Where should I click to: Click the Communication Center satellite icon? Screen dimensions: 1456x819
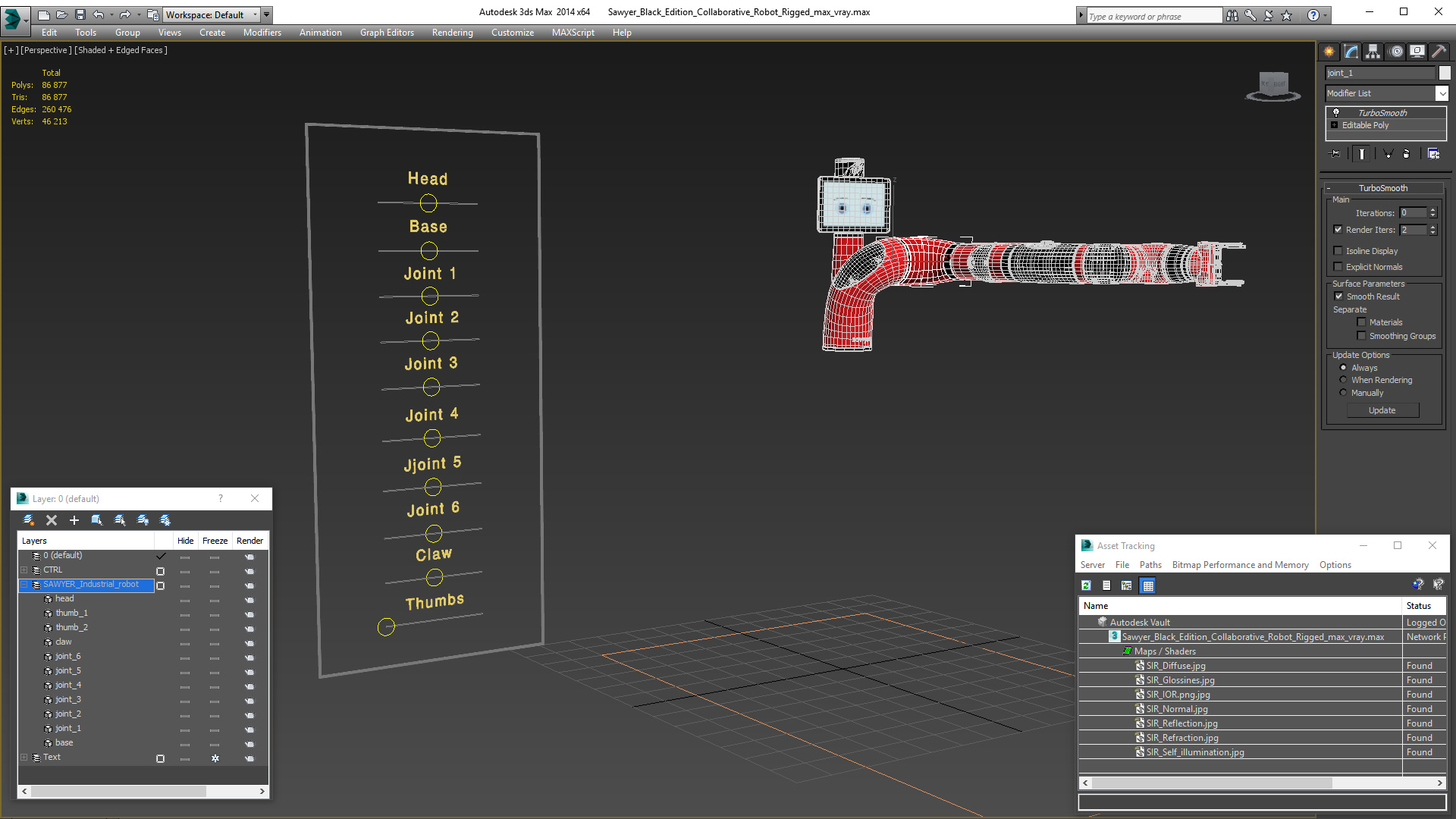pos(1268,15)
